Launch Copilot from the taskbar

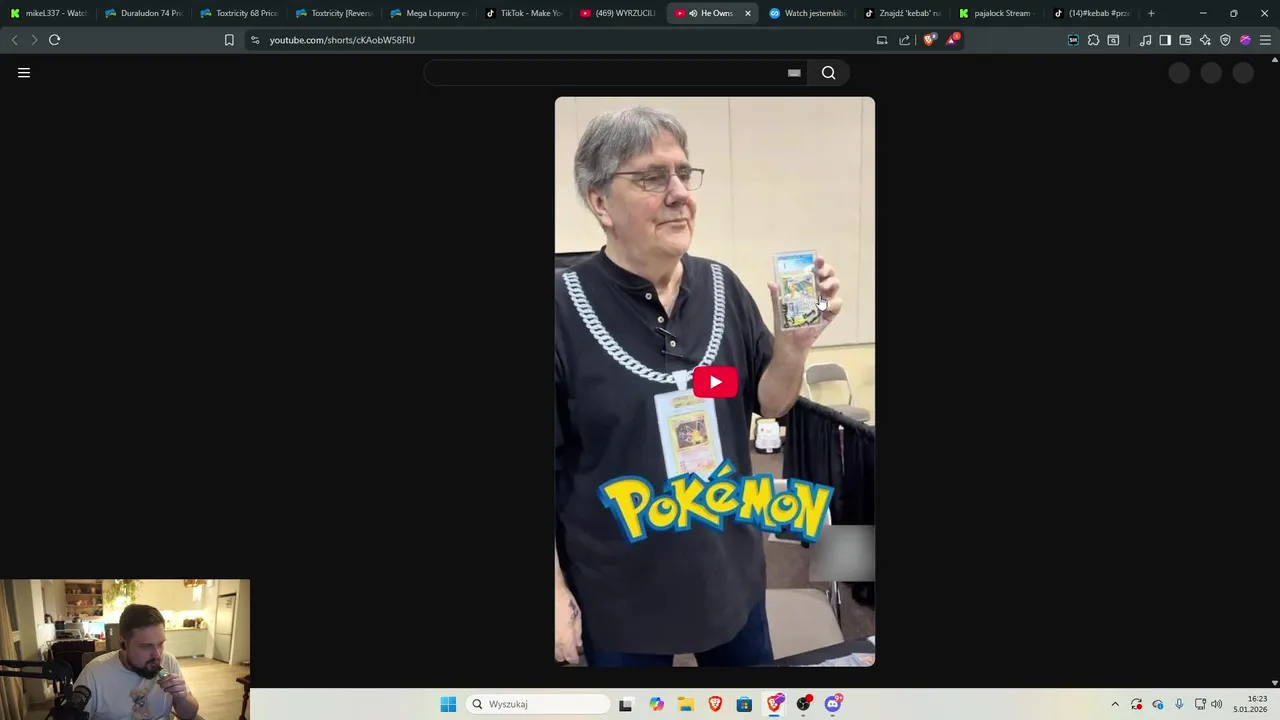click(x=656, y=704)
